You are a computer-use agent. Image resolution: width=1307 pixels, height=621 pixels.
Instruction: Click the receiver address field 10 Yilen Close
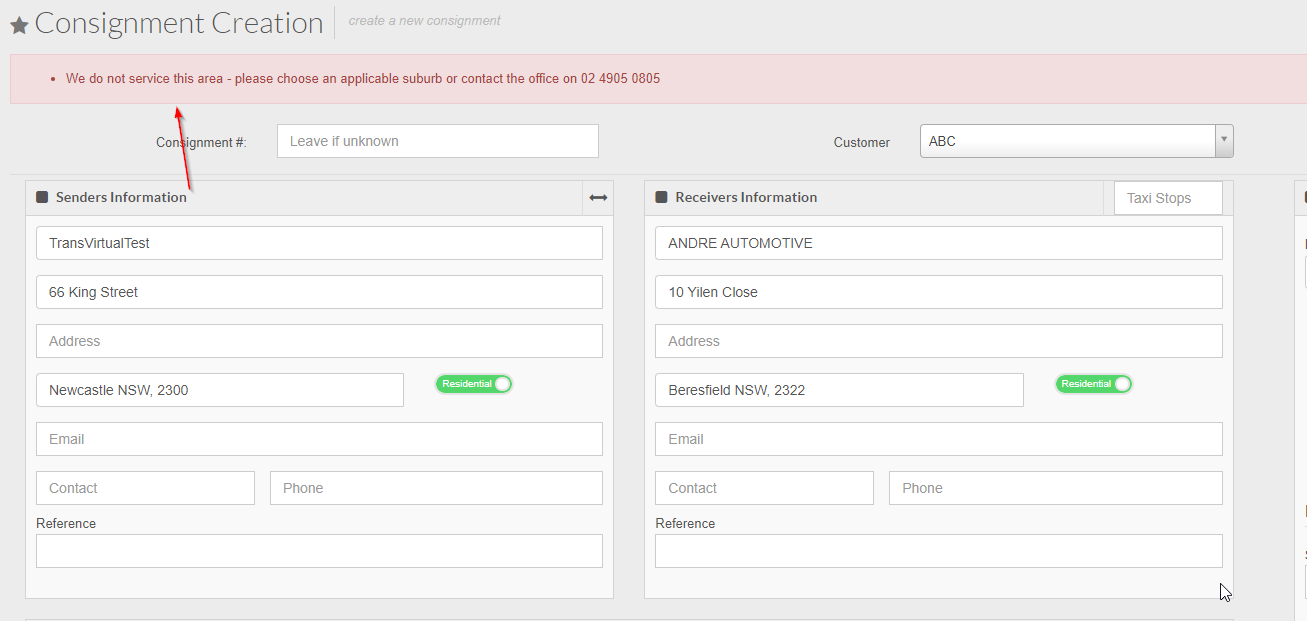coord(939,292)
